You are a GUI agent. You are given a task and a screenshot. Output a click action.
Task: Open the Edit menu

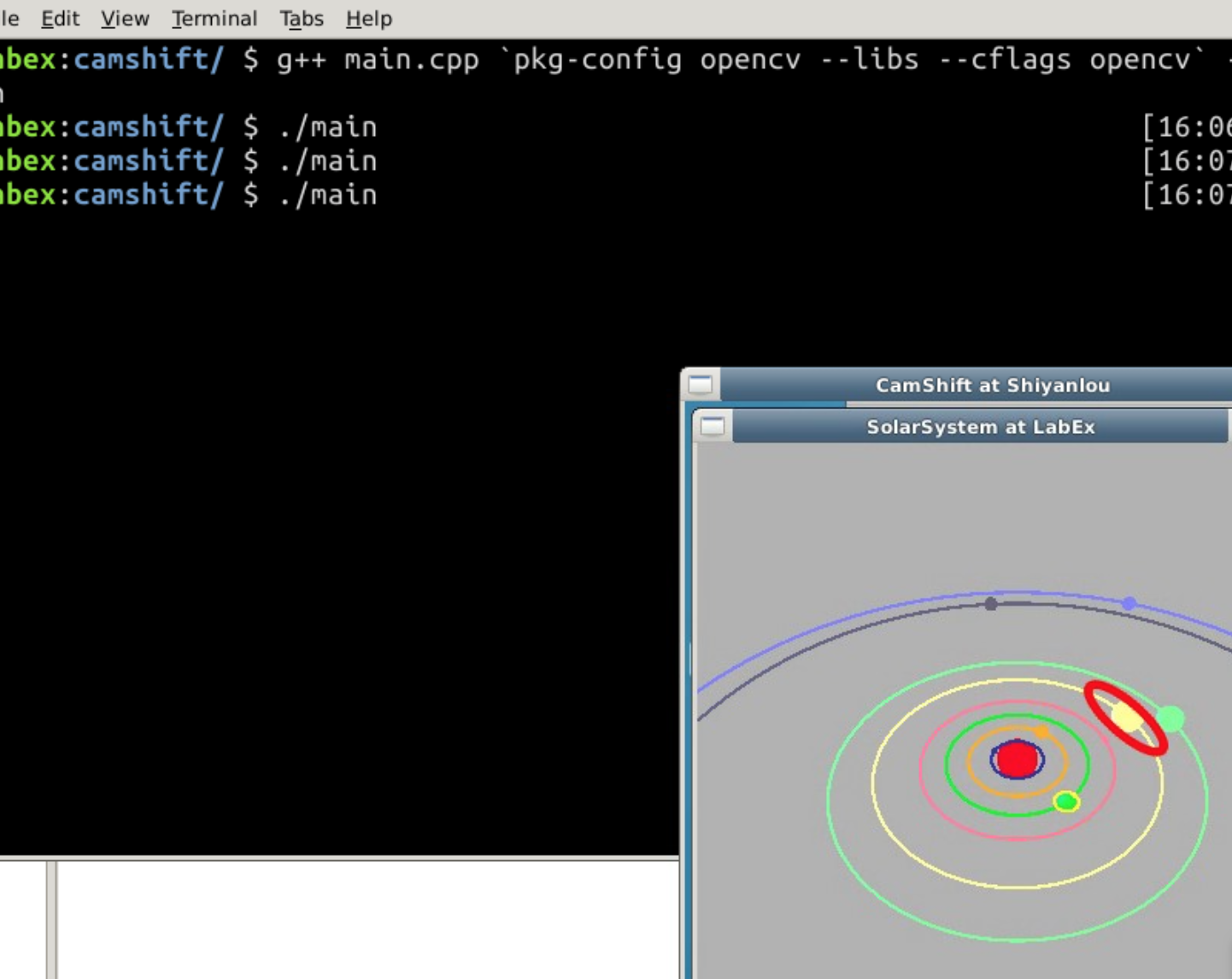pos(60,19)
